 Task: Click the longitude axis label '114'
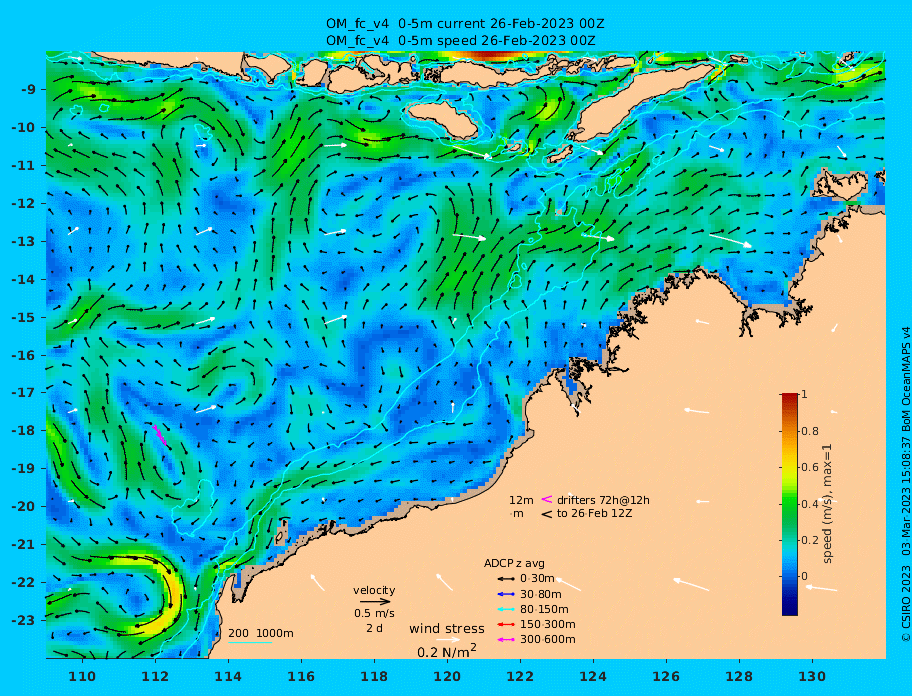[x=228, y=676]
